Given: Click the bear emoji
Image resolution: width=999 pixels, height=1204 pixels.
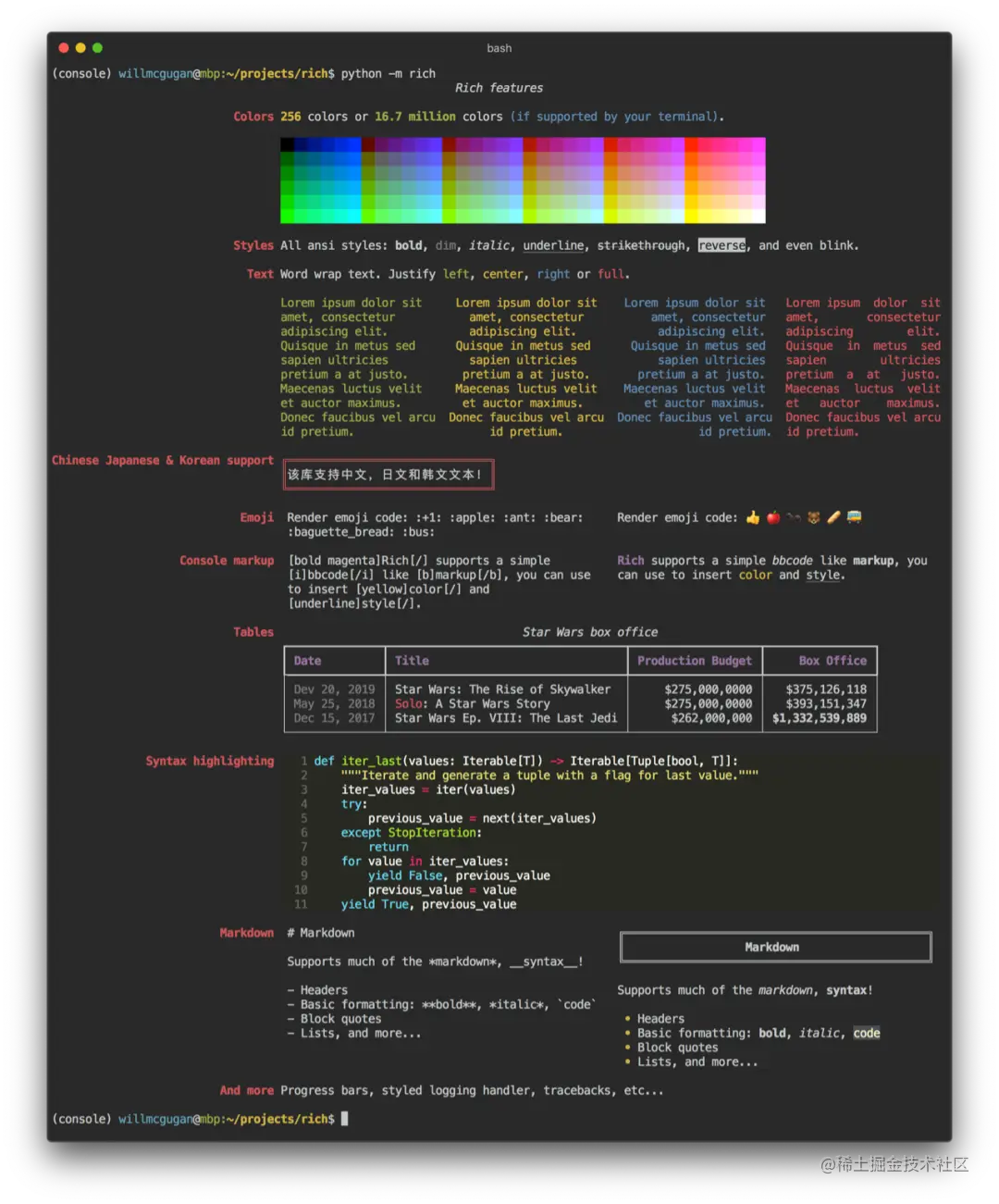Looking at the screenshot, I should (x=814, y=517).
